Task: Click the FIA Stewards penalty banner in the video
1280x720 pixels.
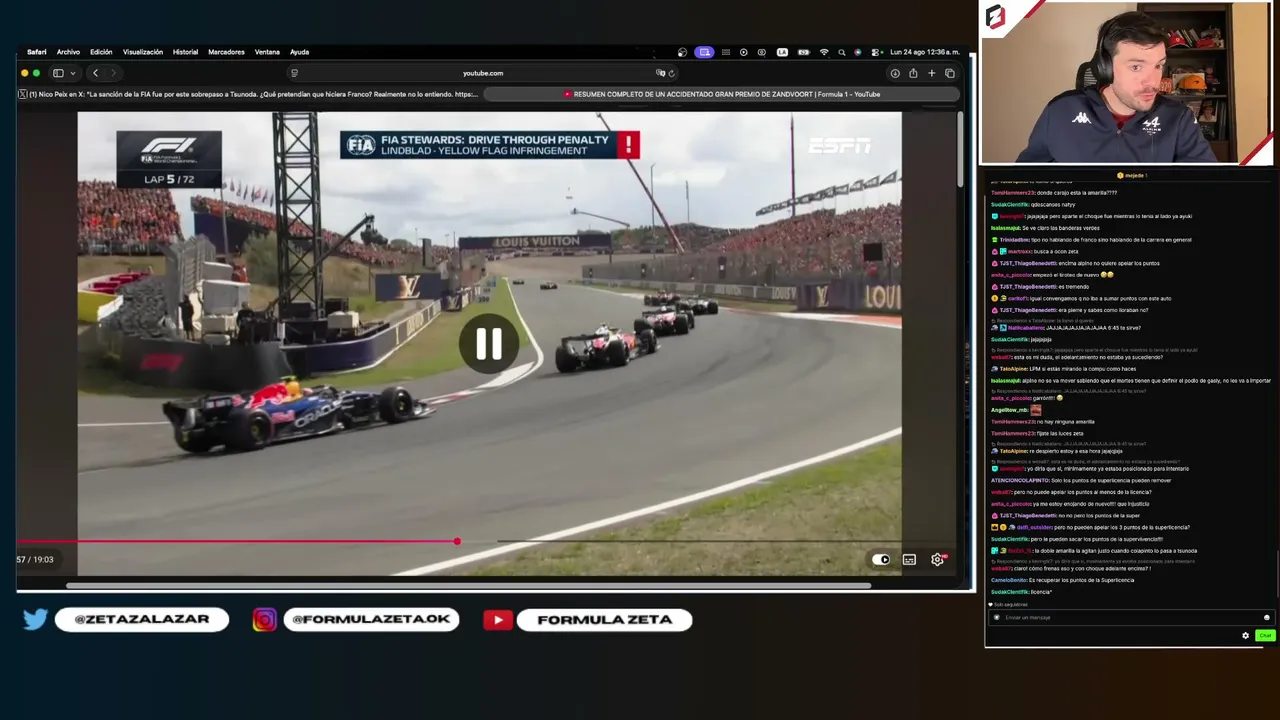Action: 490,145
